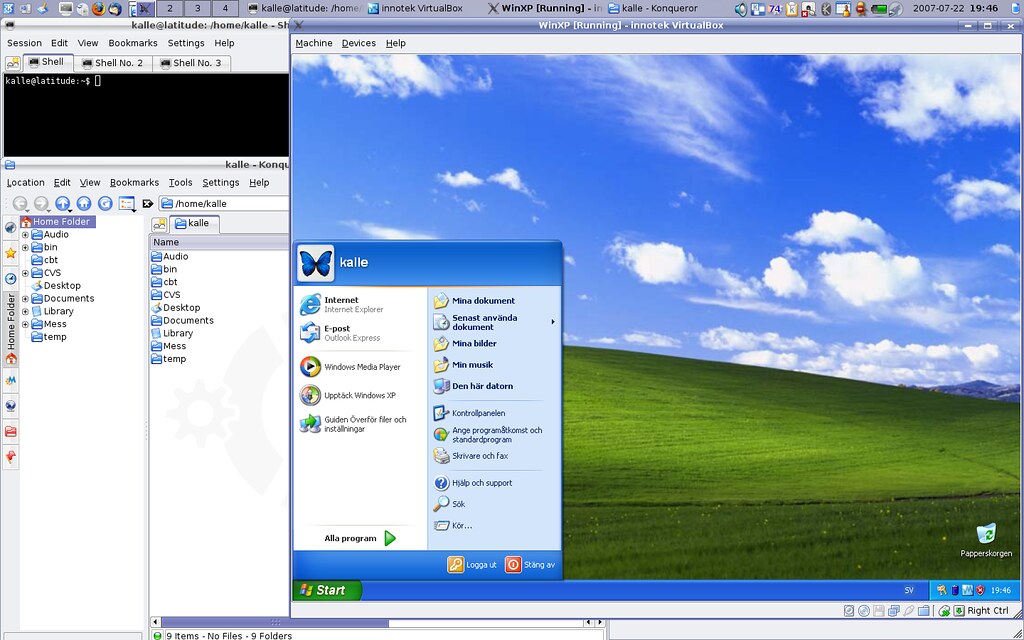
Task: Click the battery status icon in the system tray
Action: coord(879,9)
